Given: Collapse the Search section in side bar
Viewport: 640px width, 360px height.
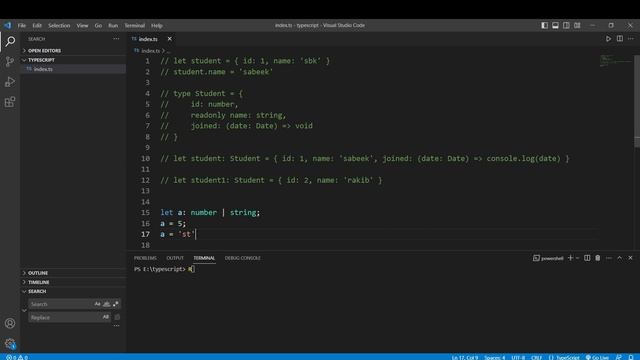Looking at the screenshot, I should (73, 291).
